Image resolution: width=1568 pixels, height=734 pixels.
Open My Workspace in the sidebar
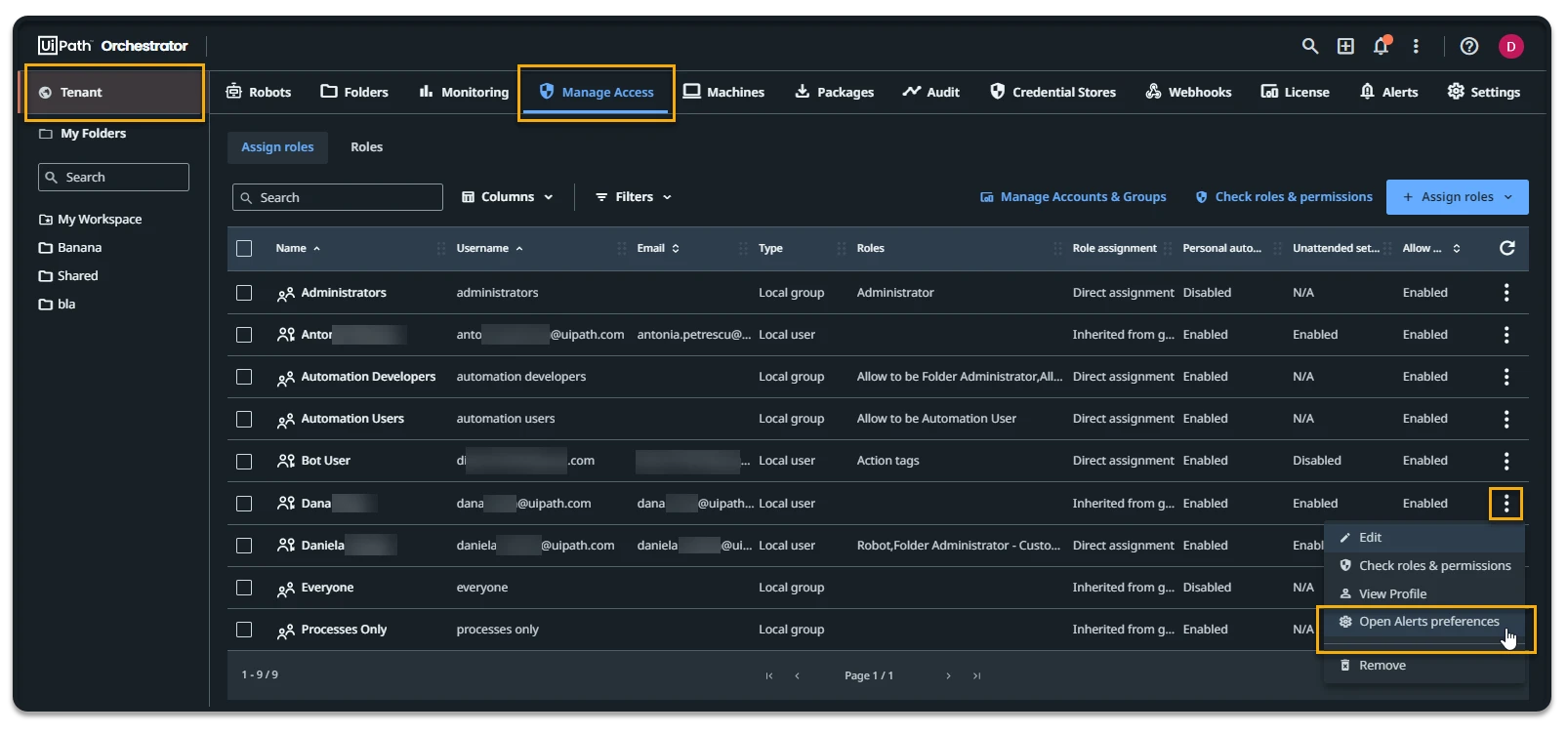(x=90, y=220)
